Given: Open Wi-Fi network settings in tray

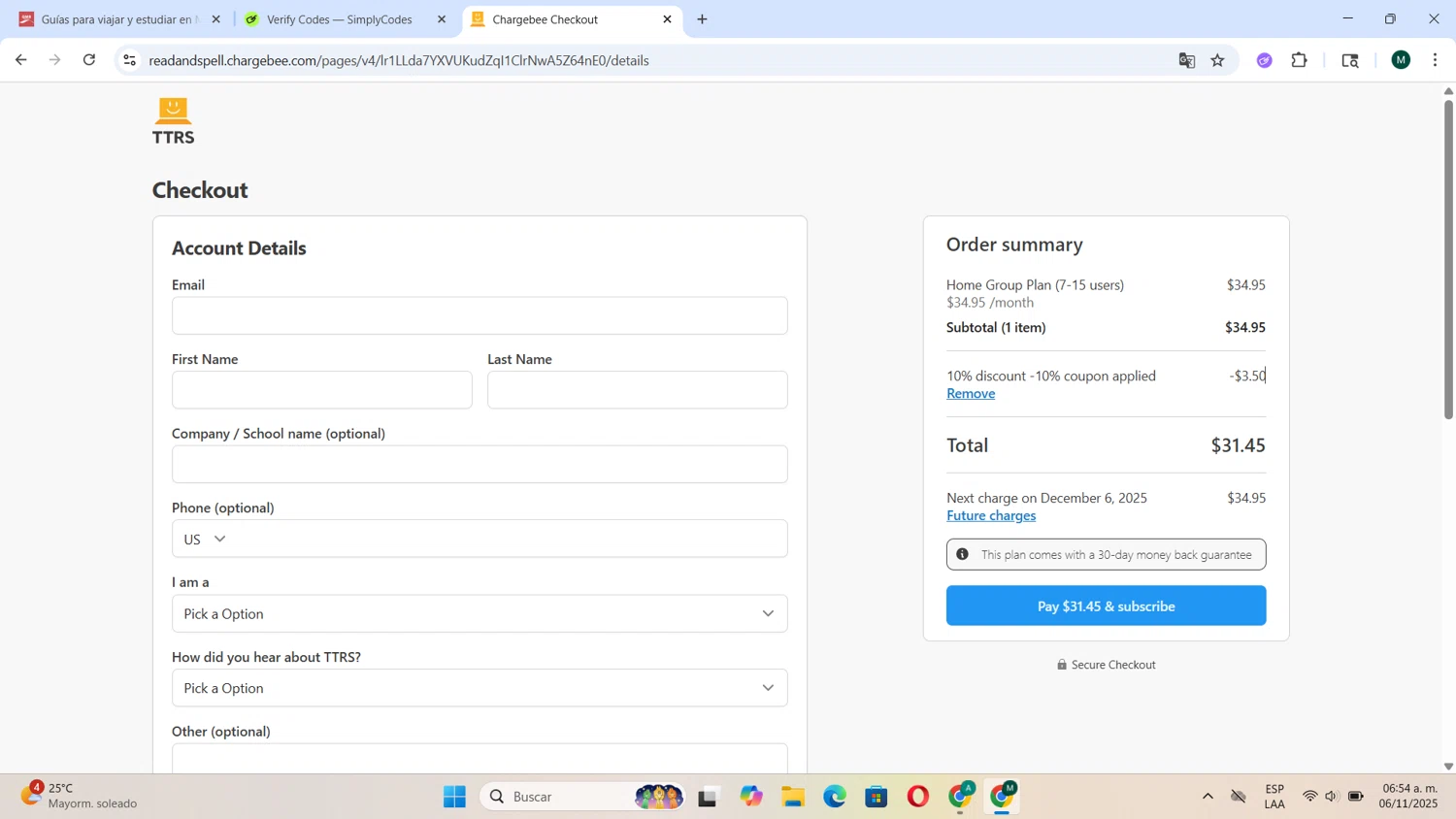Looking at the screenshot, I should coord(1309,797).
